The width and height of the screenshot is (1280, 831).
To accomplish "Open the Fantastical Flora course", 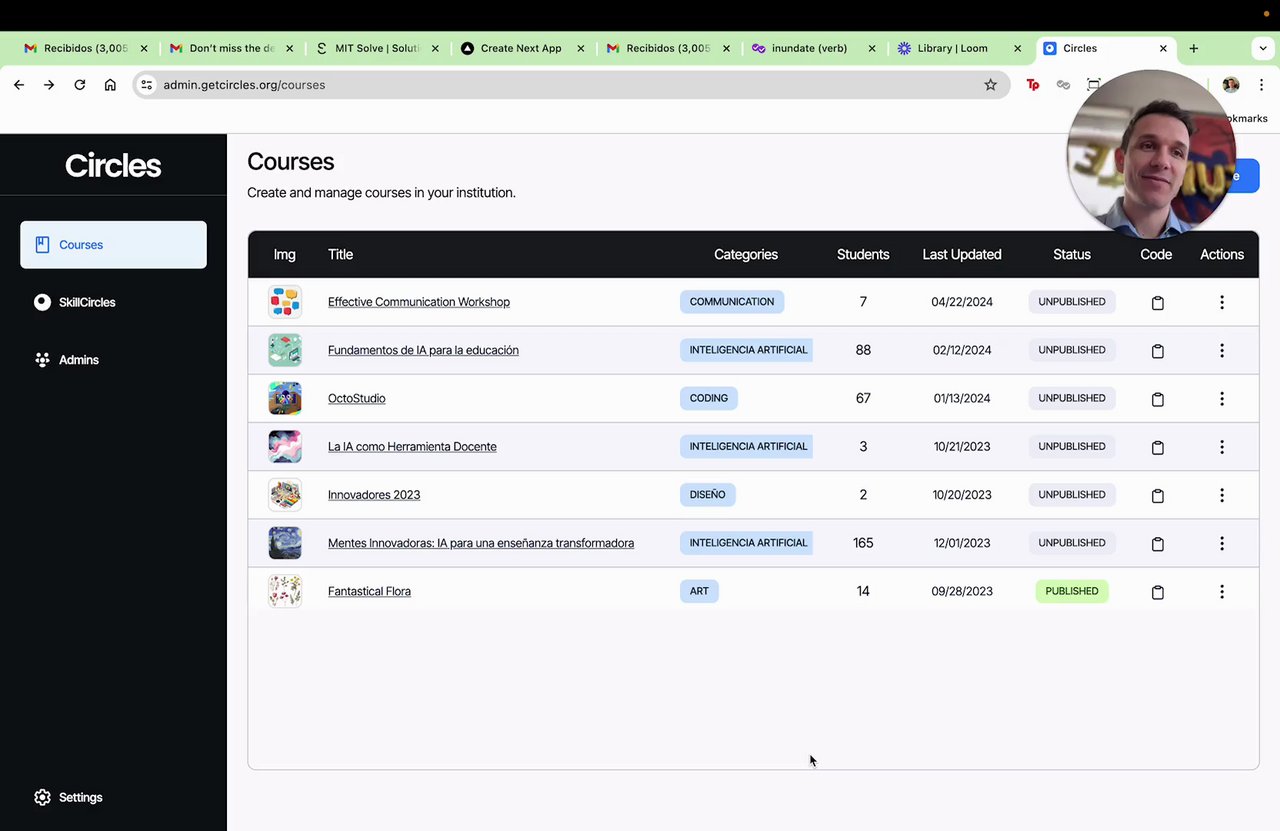I will click(x=369, y=591).
